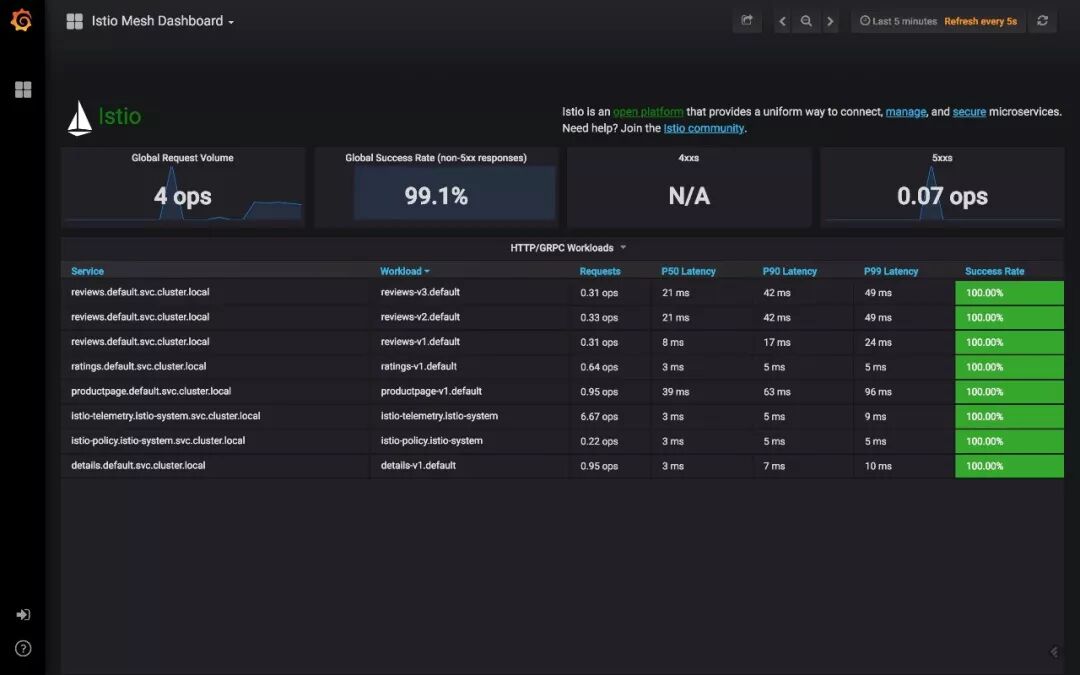Click the Global Request Volume panel title
1080x675 pixels.
click(x=183, y=158)
